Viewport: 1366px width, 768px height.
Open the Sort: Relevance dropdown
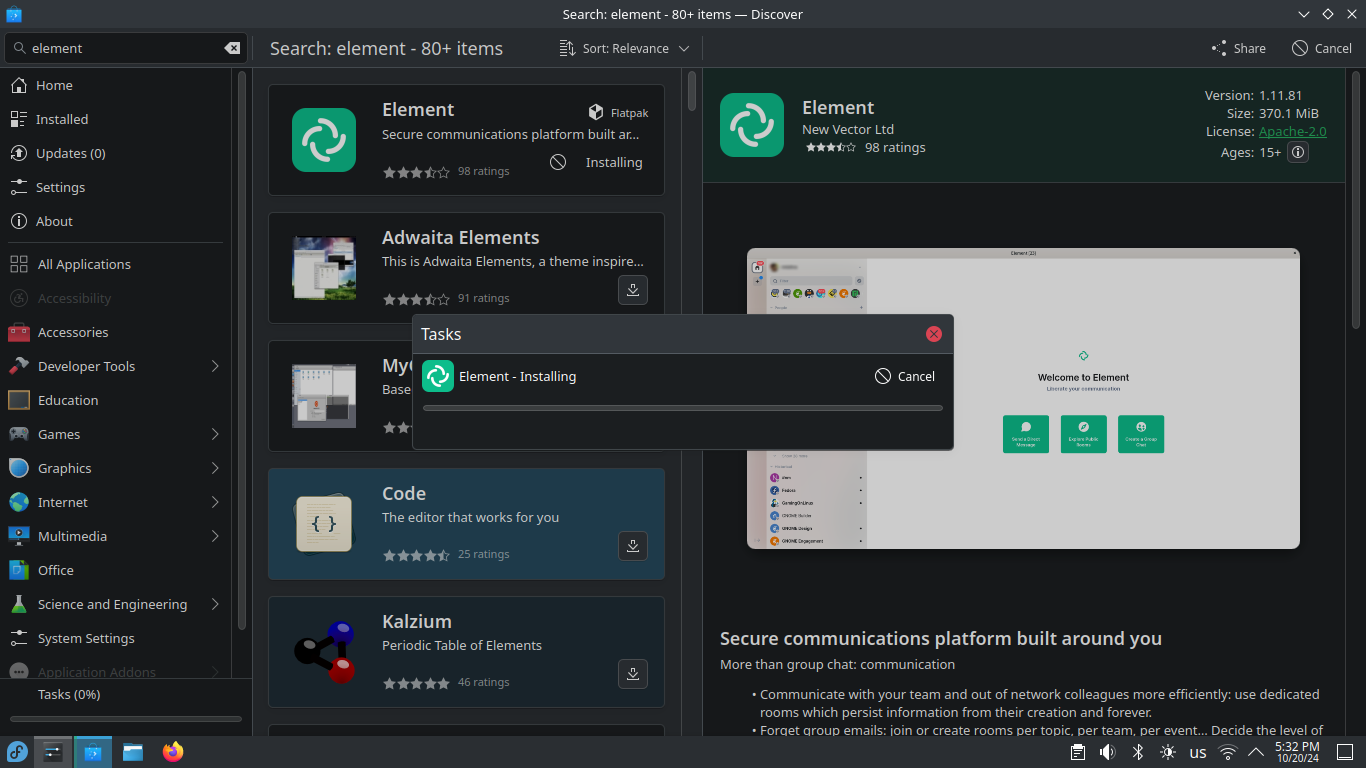click(x=625, y=48)
